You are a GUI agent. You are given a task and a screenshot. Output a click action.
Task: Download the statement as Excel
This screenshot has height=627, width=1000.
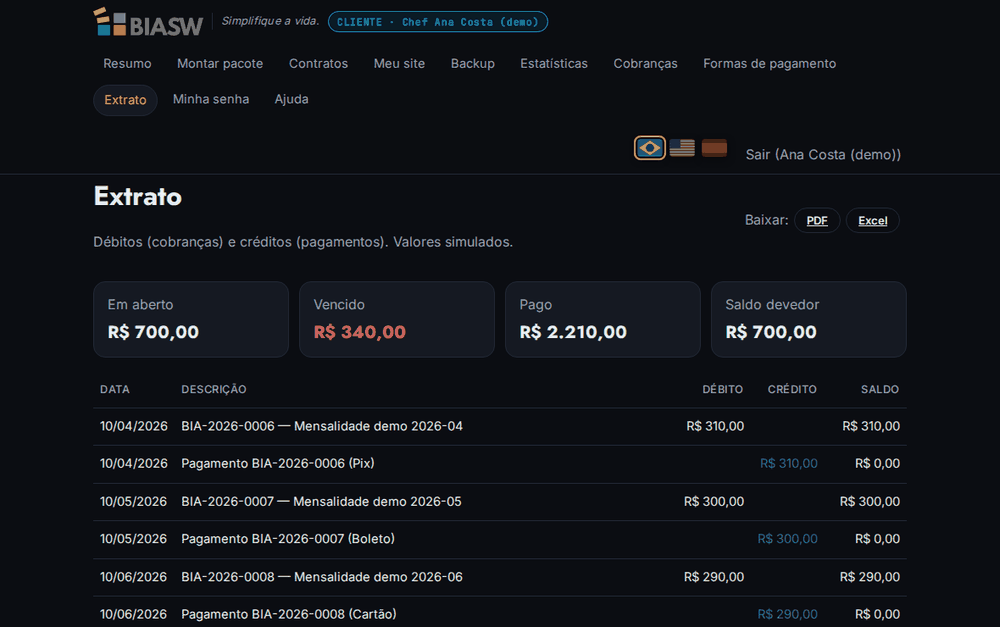click(x=872, y=221)
